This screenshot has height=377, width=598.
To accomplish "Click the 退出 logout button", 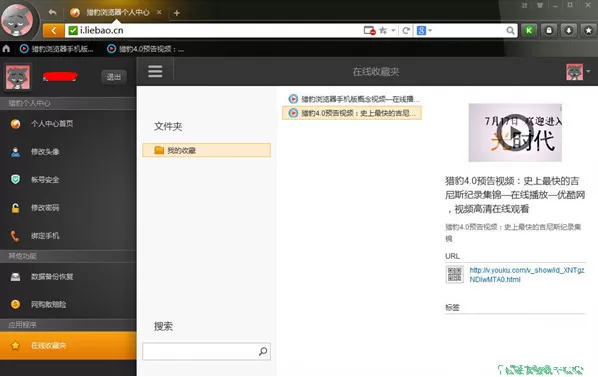I will point(114,77).
